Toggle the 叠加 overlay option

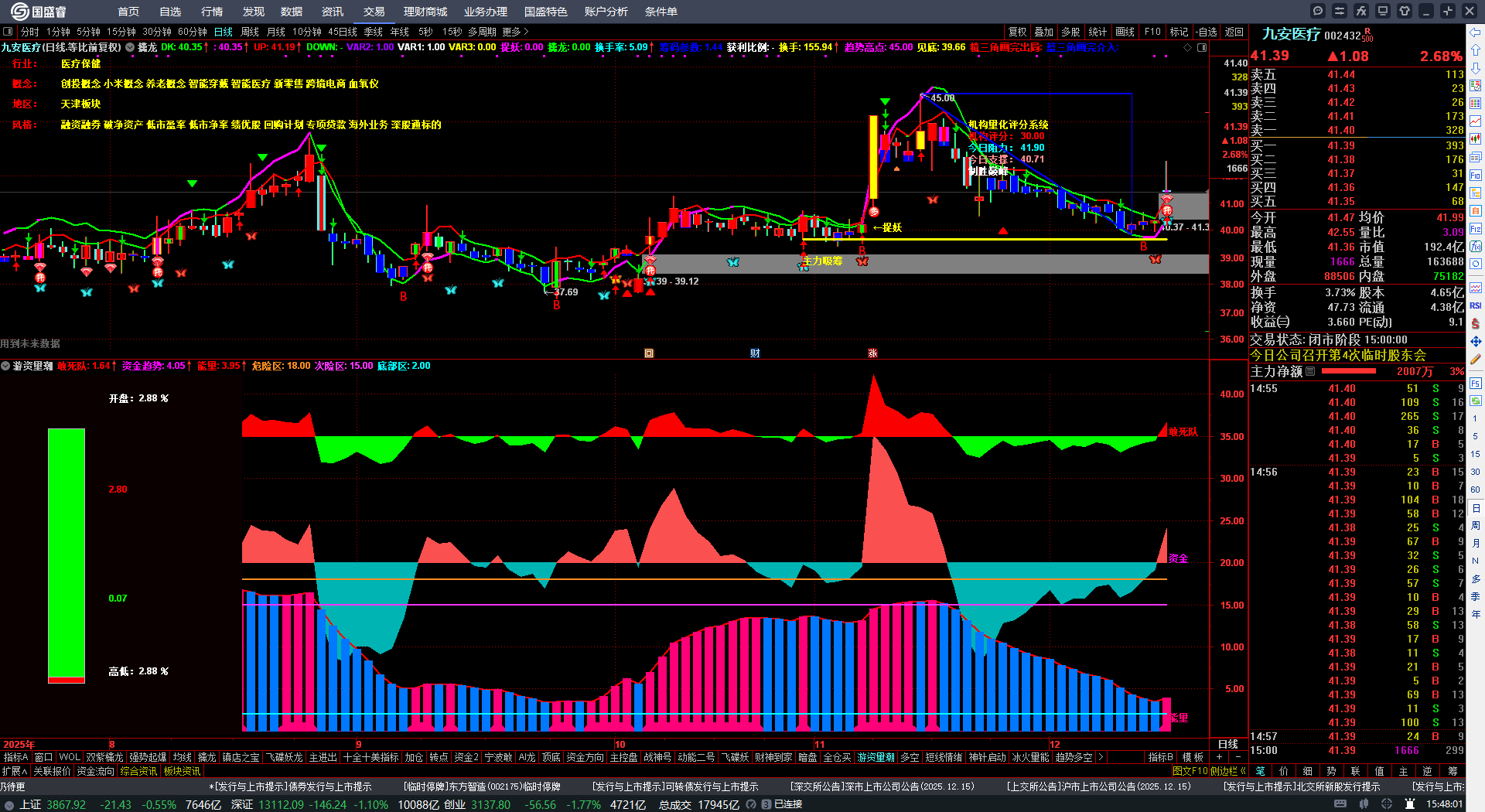[x=1044, y=32]
